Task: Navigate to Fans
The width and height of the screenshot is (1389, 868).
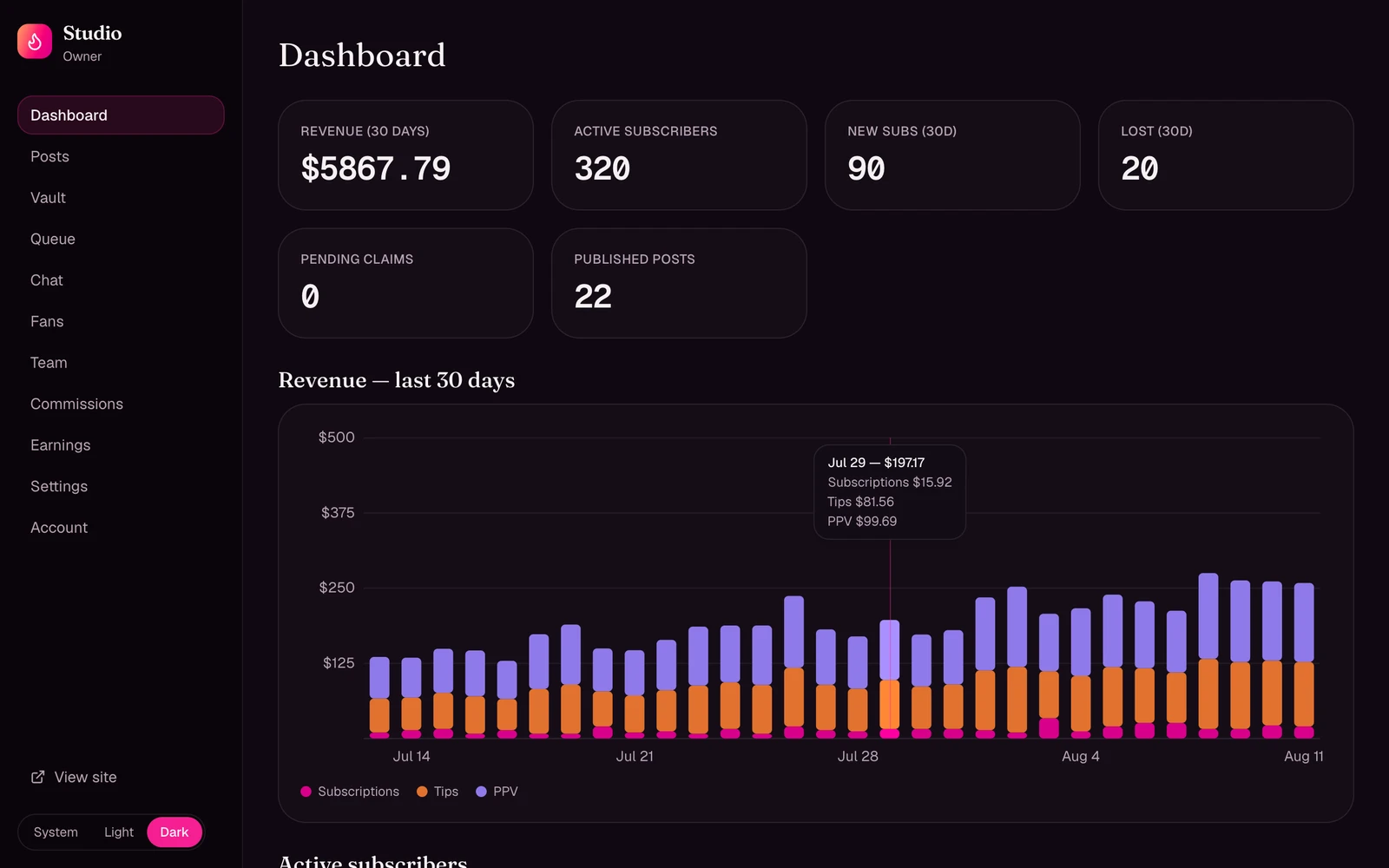Action: point(121,321)
